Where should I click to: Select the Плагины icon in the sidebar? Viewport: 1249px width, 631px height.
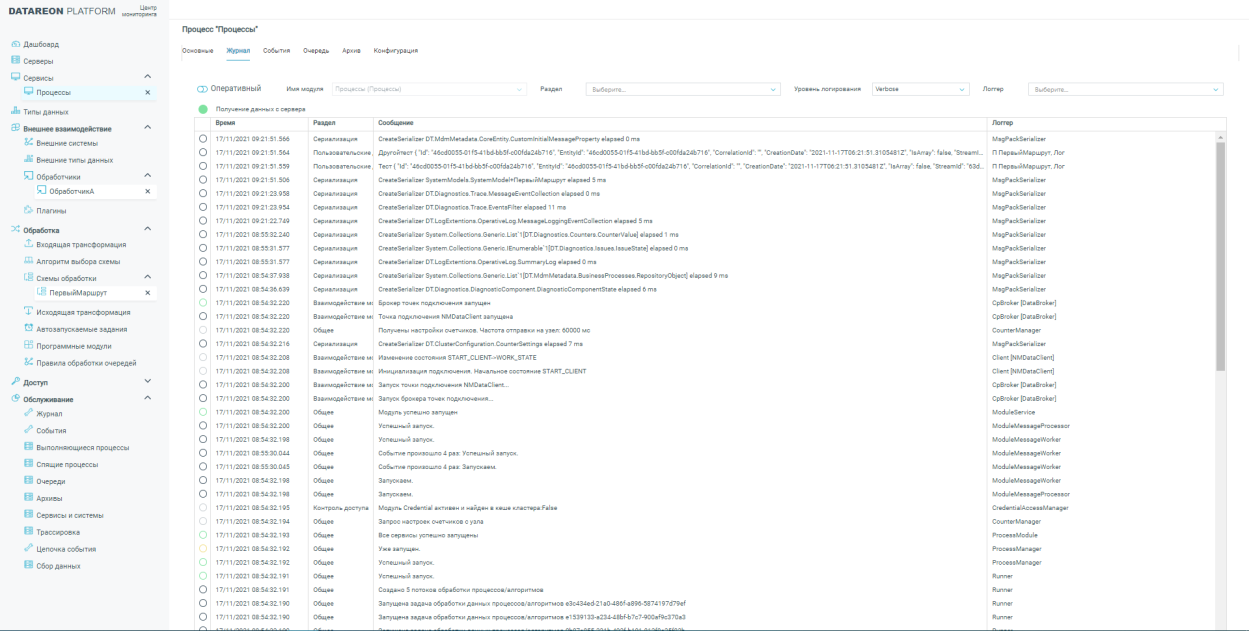point(30,211)
